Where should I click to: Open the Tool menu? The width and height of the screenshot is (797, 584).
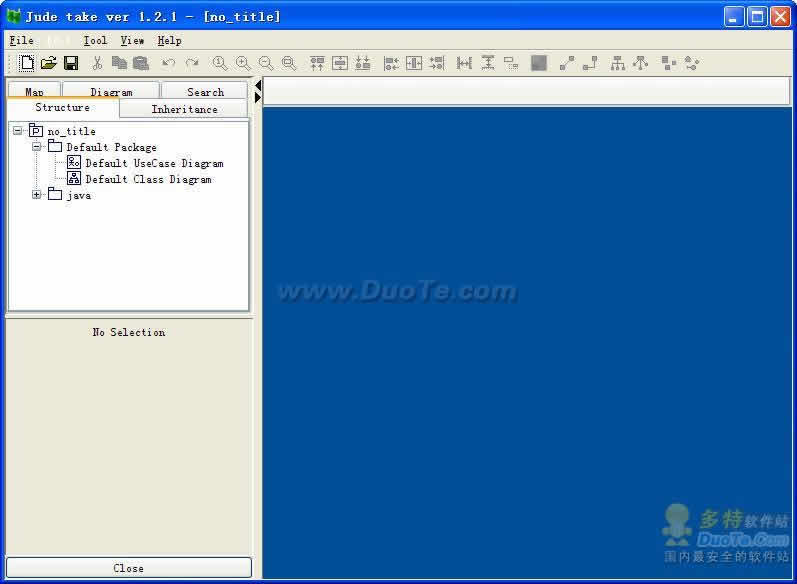pos(95,40)
